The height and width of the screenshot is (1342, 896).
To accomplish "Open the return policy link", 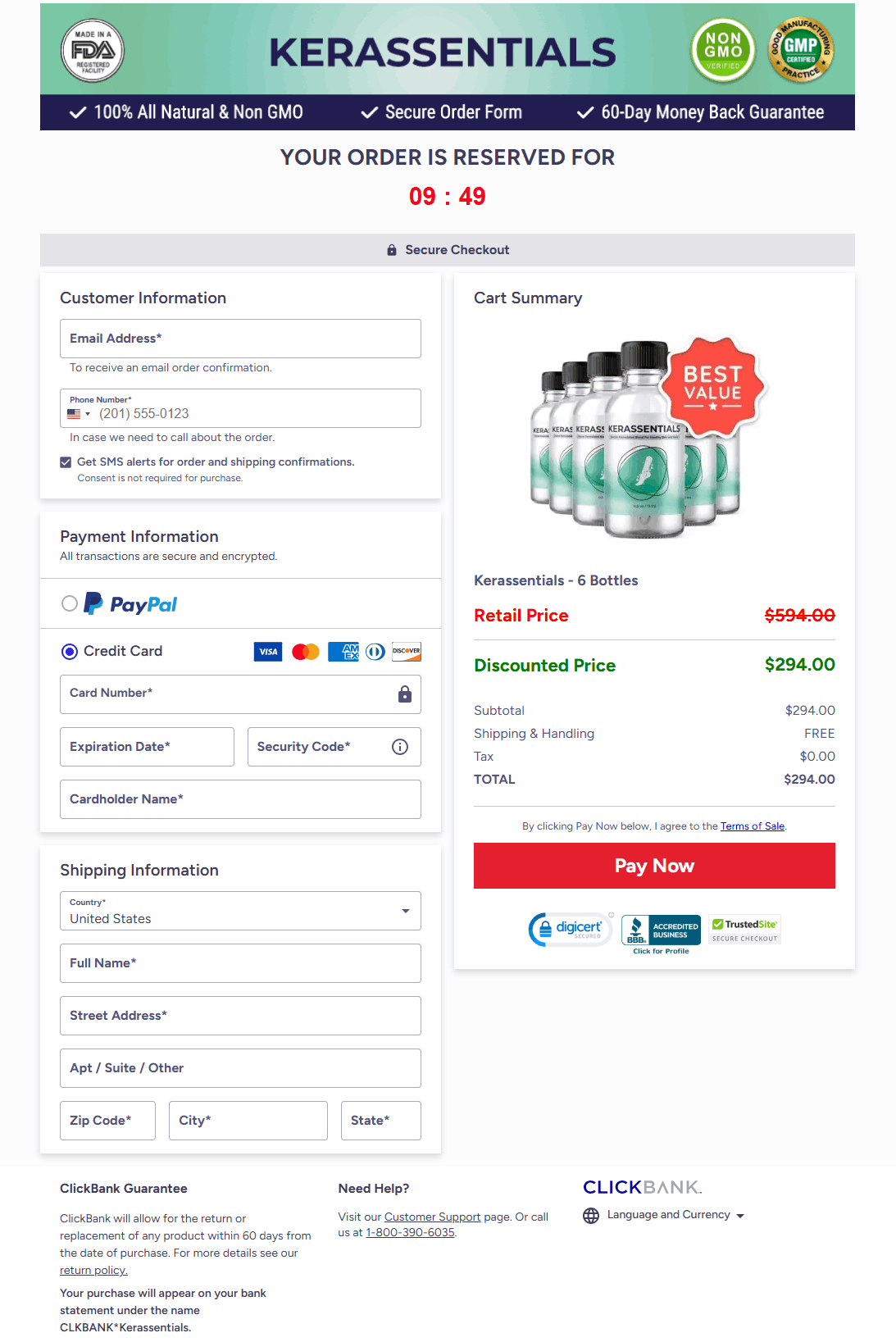I will tap(93, 1271).
